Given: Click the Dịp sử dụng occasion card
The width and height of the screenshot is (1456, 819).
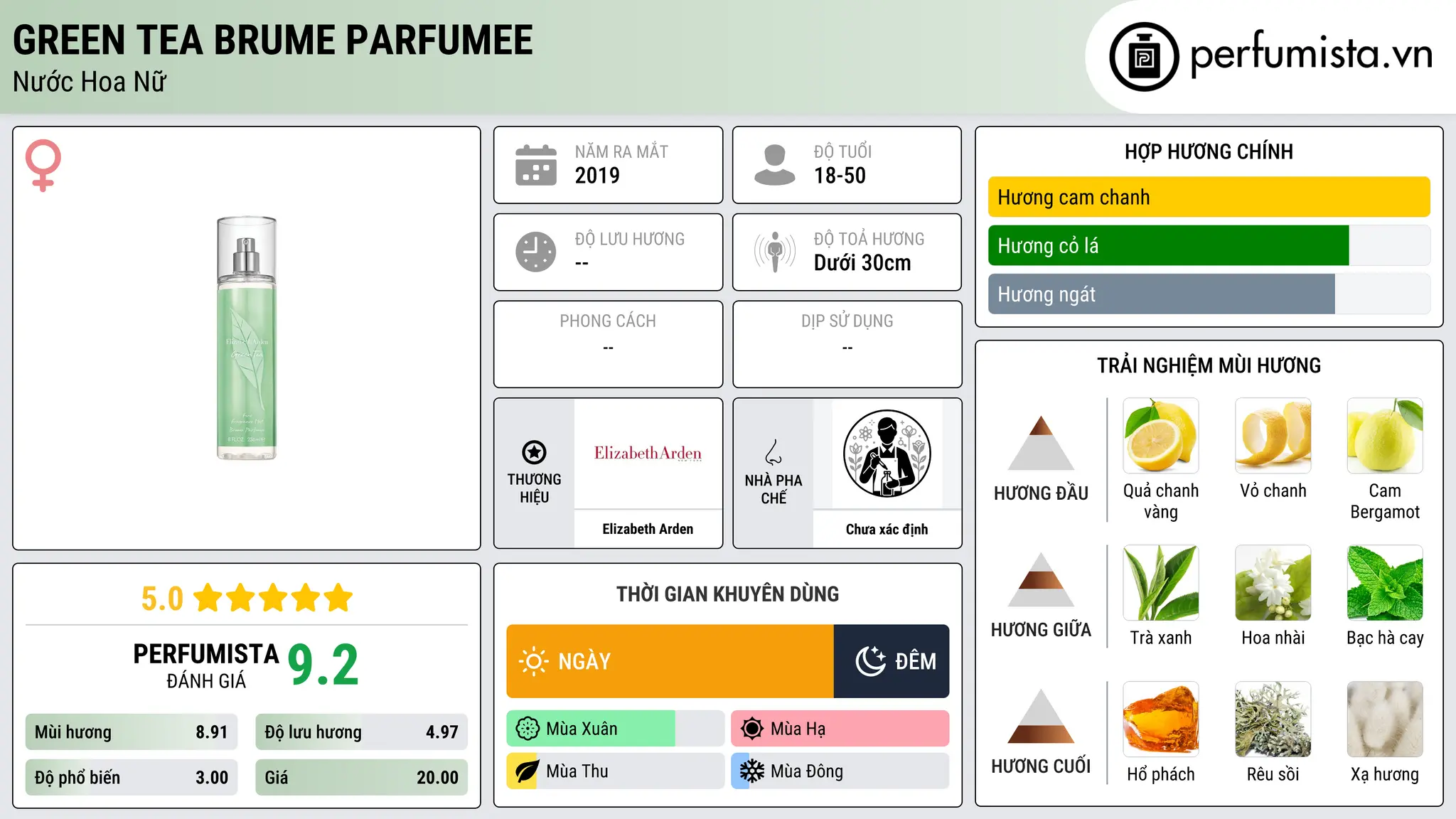Looking at the screenshot, I should click(x=847, y=344).
